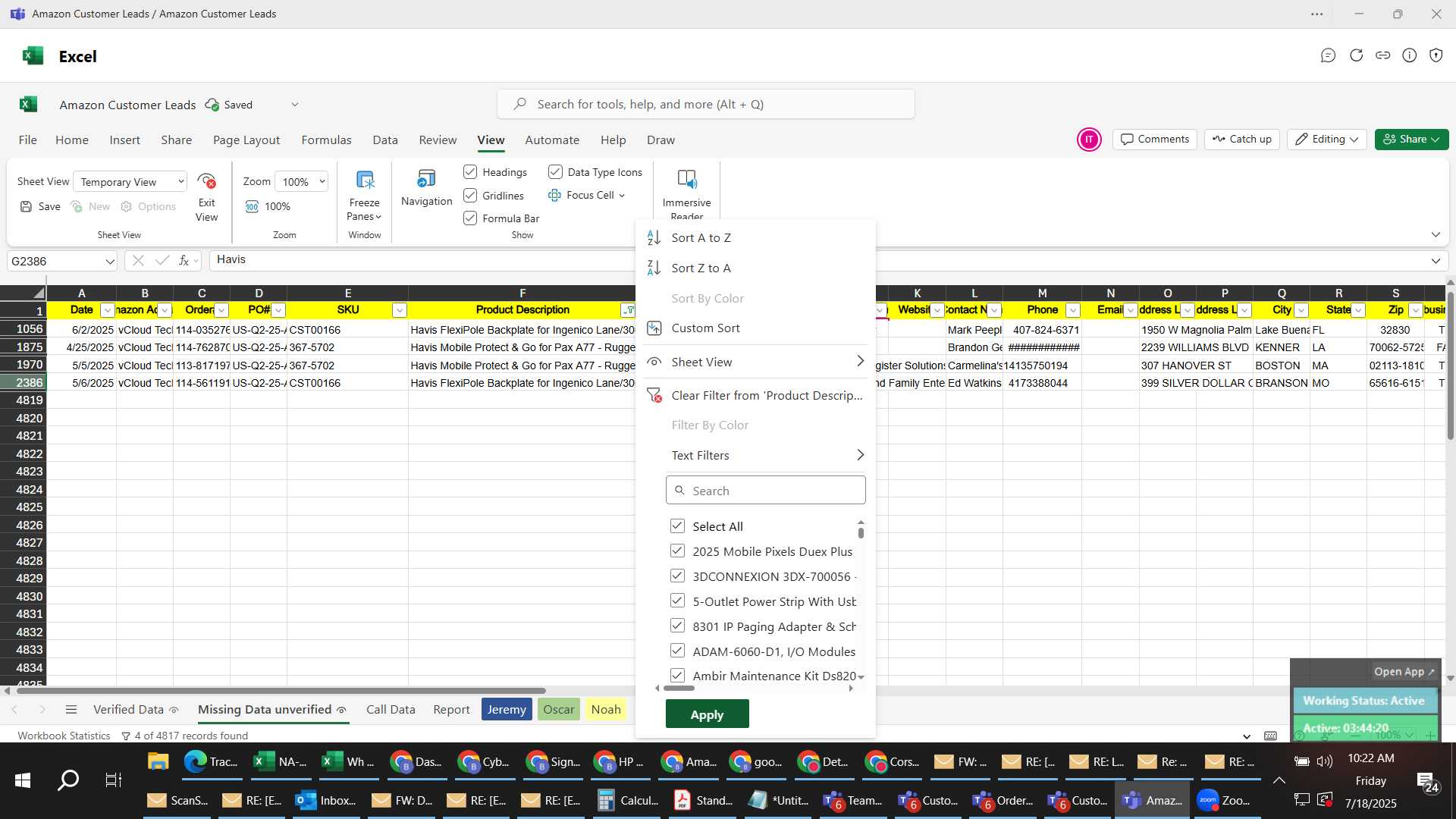
Task: Launch Immersive Reader
Action: click(x=686, y=179)
